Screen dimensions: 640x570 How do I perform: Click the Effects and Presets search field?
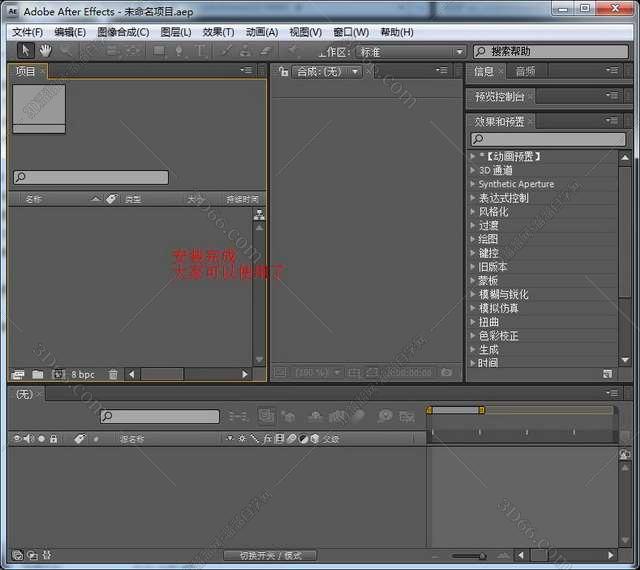[548, 139]
